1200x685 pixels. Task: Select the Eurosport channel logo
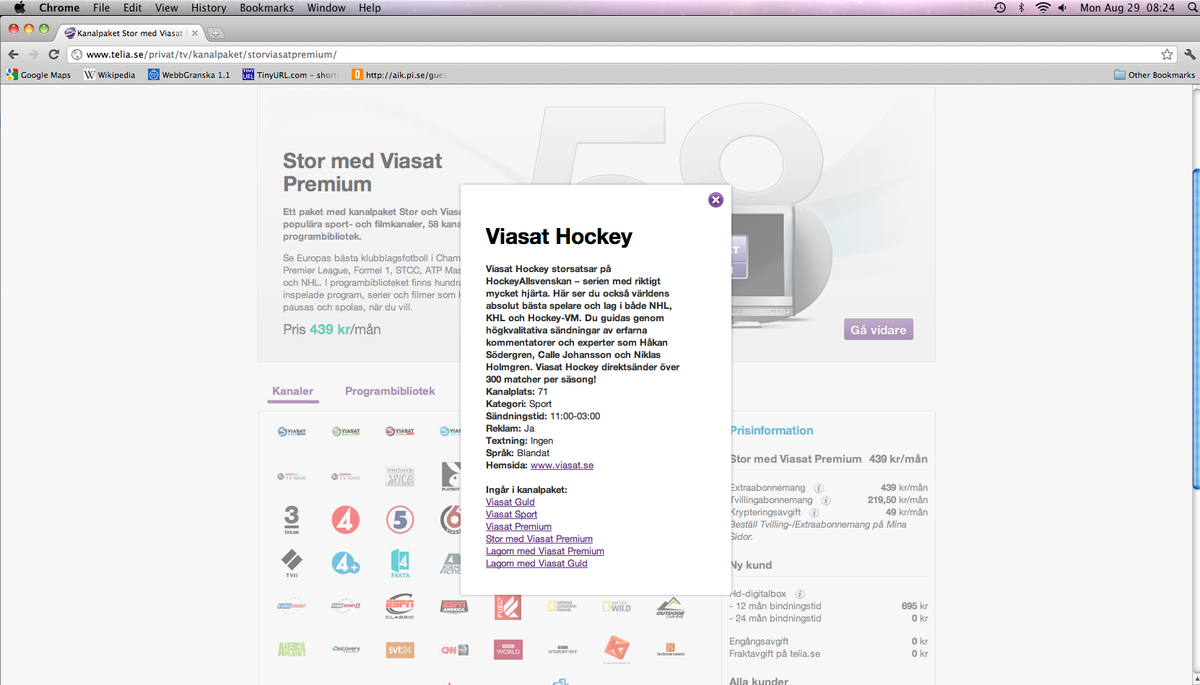point(291,606)
